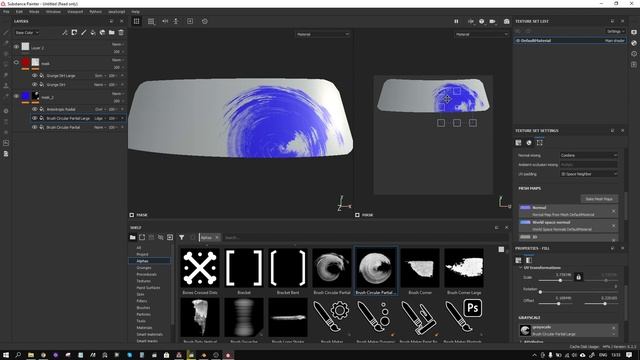This screenshot has width=640, height=360.
Task: Toggle symmetry icon in top toolbar
Action: 165,21
